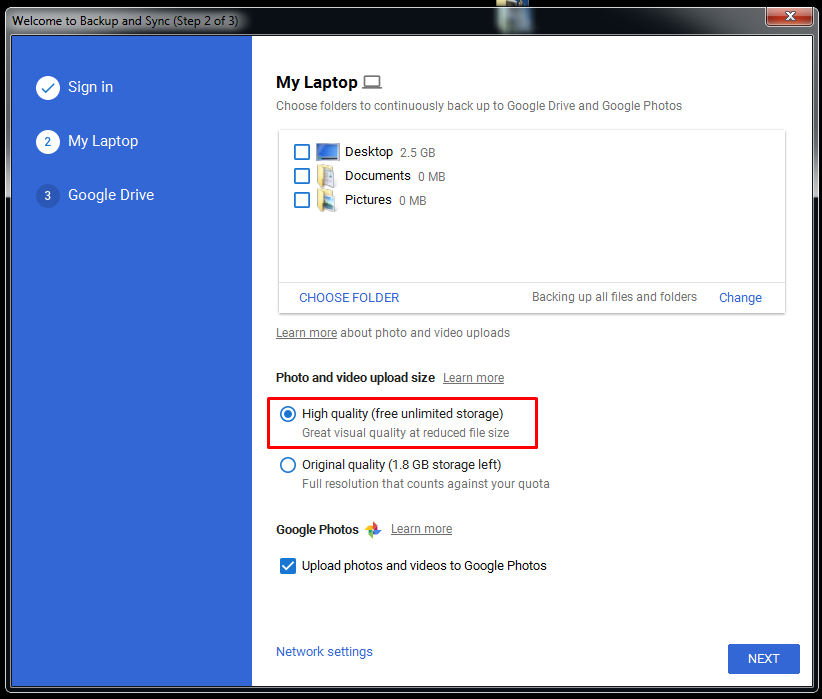Open Learn more beside Photo and video upload size

pos(473,378)
